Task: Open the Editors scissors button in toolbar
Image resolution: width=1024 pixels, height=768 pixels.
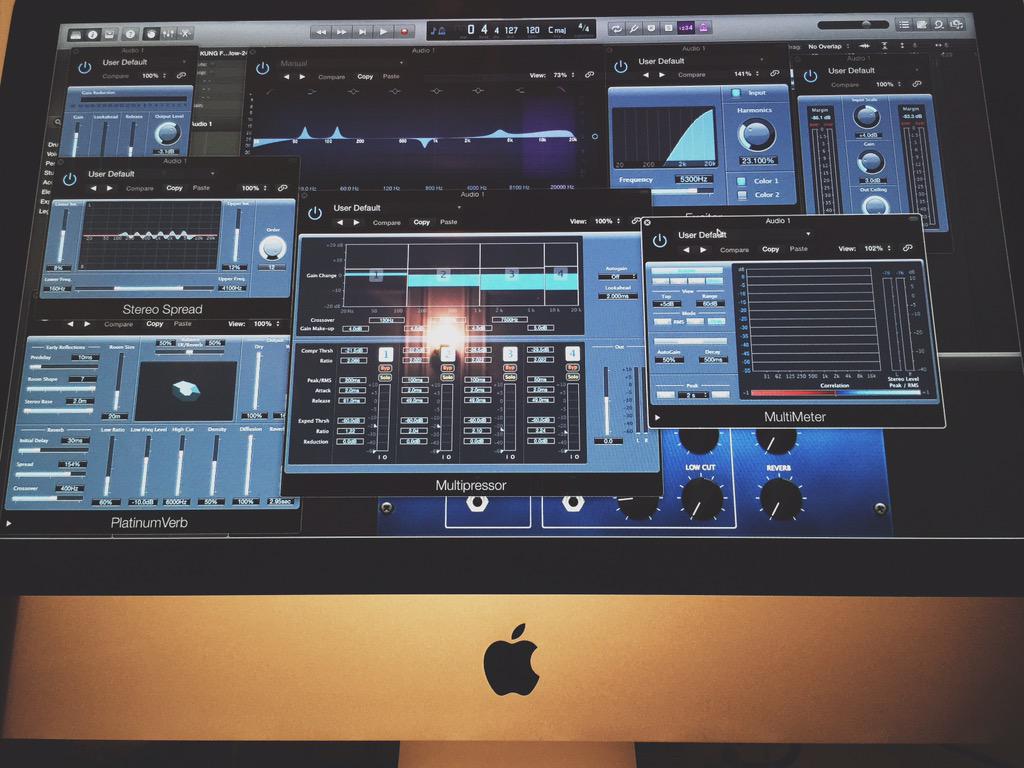Action: click(186, 33)
